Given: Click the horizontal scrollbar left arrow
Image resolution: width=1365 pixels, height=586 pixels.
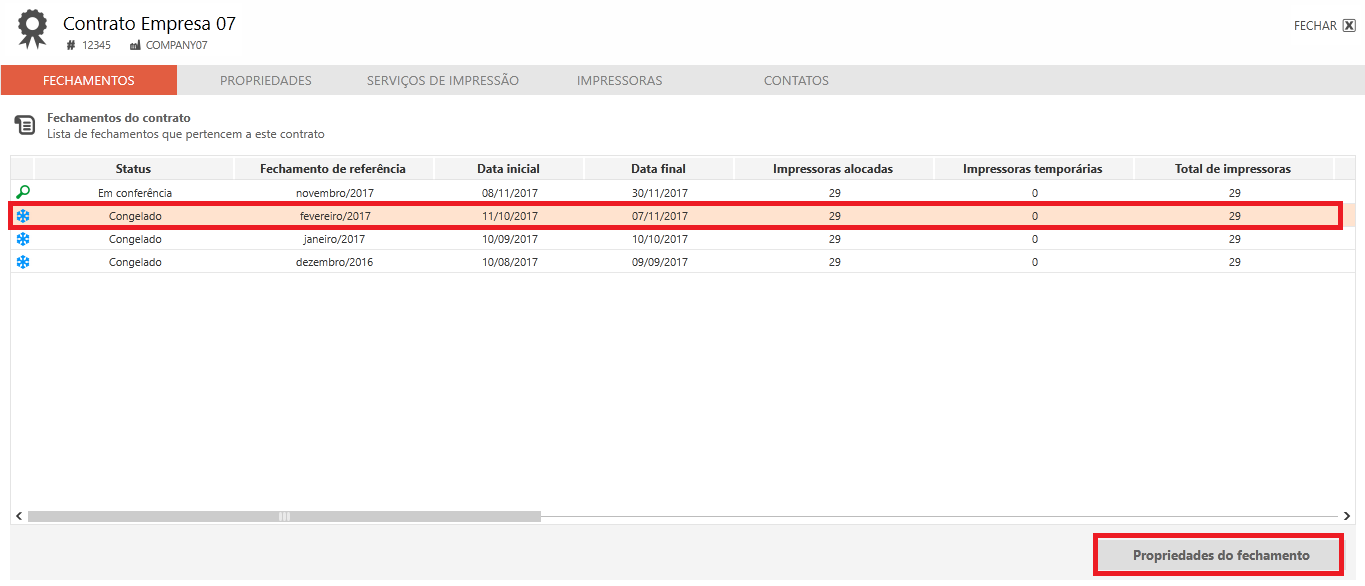Looking at the screenshot, I should point(18,516).
